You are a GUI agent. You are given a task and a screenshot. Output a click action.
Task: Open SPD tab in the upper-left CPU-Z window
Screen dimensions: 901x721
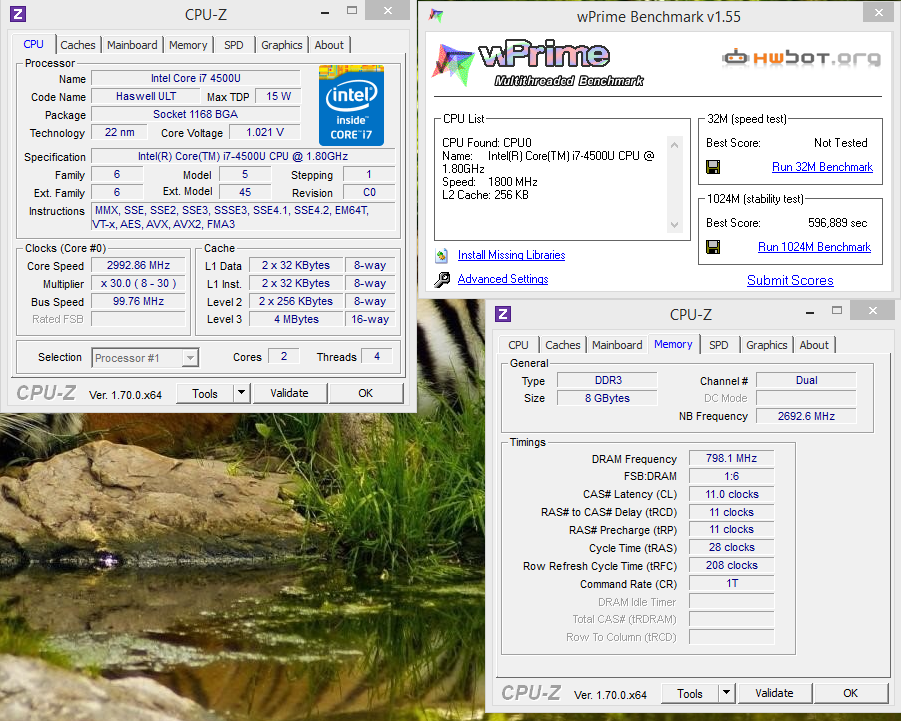click(x=233, y=45)
